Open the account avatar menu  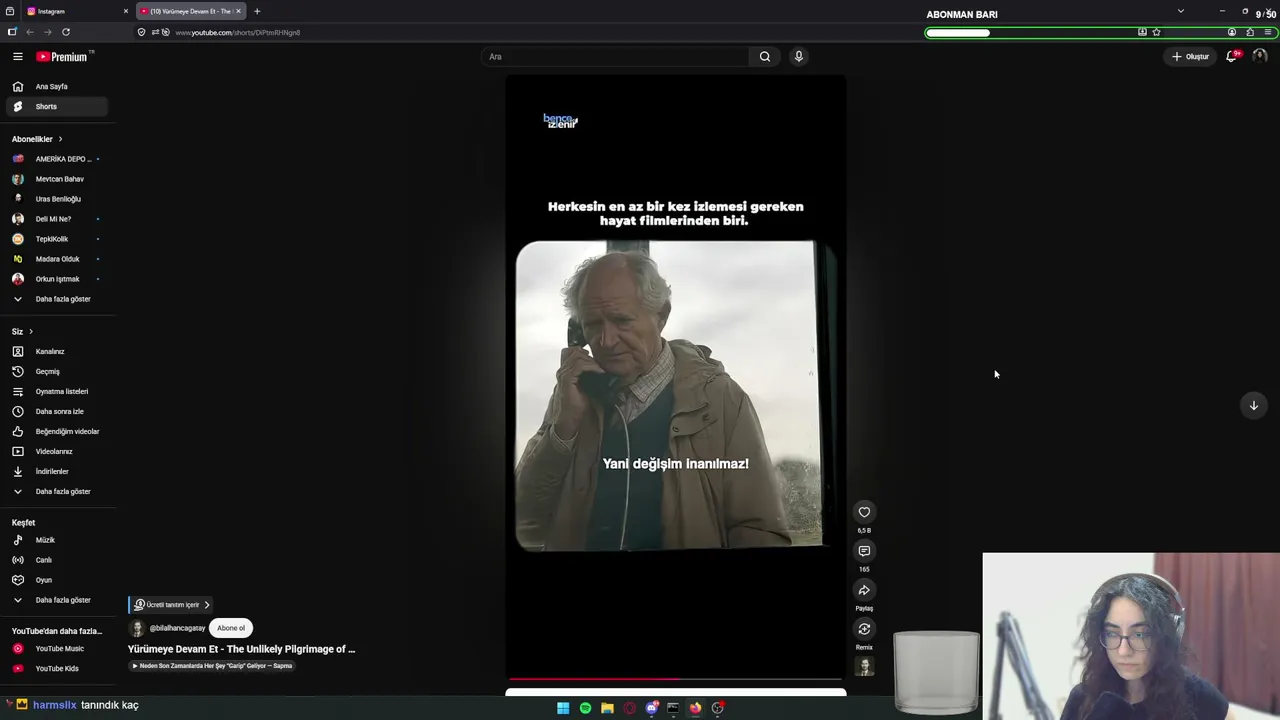point(1259,57)
